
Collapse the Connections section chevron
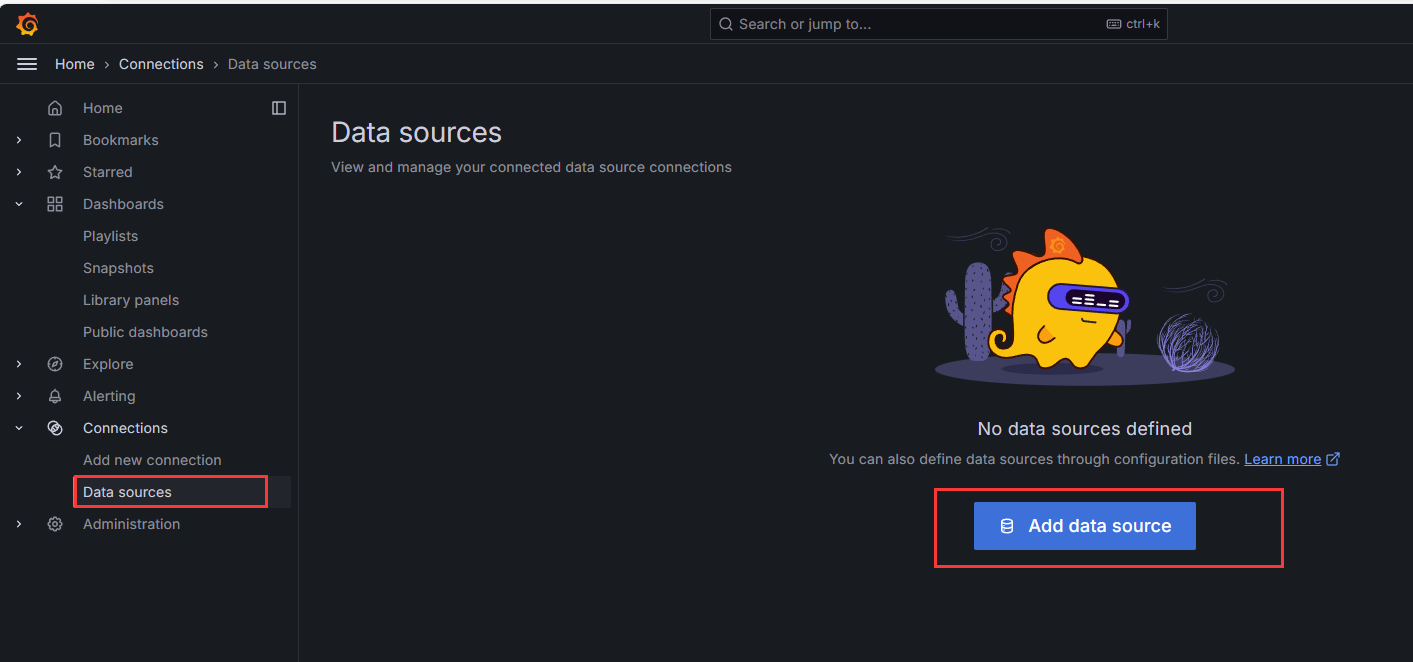tap(19, 428)
